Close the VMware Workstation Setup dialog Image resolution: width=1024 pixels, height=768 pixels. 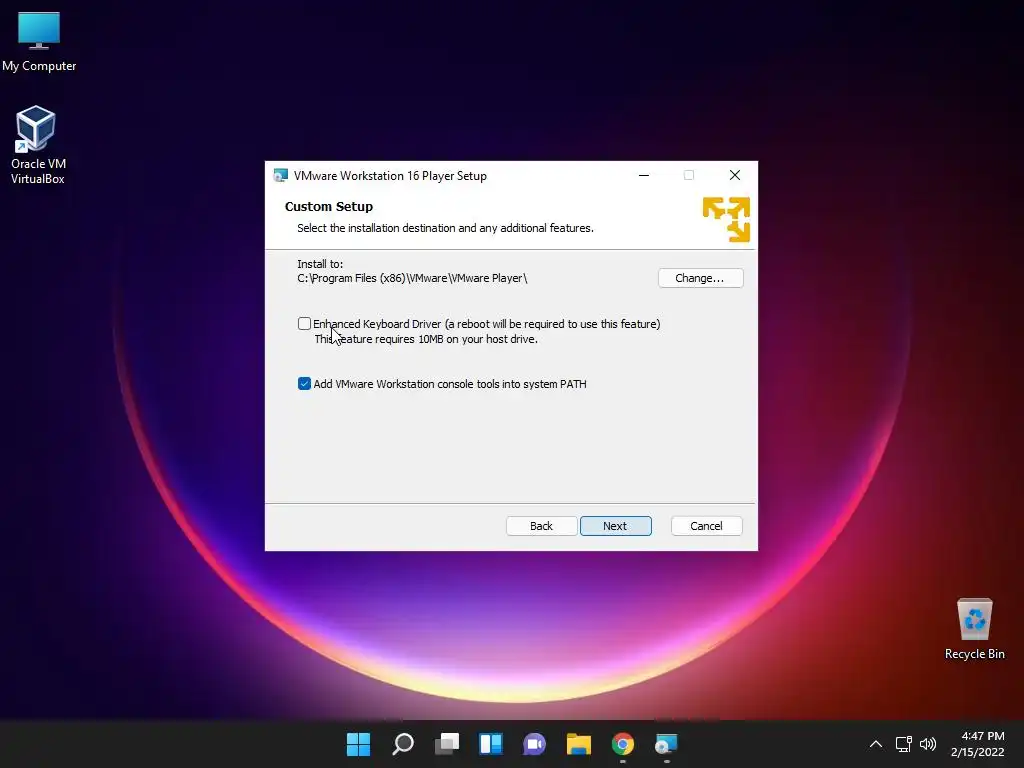click(735, 175)
